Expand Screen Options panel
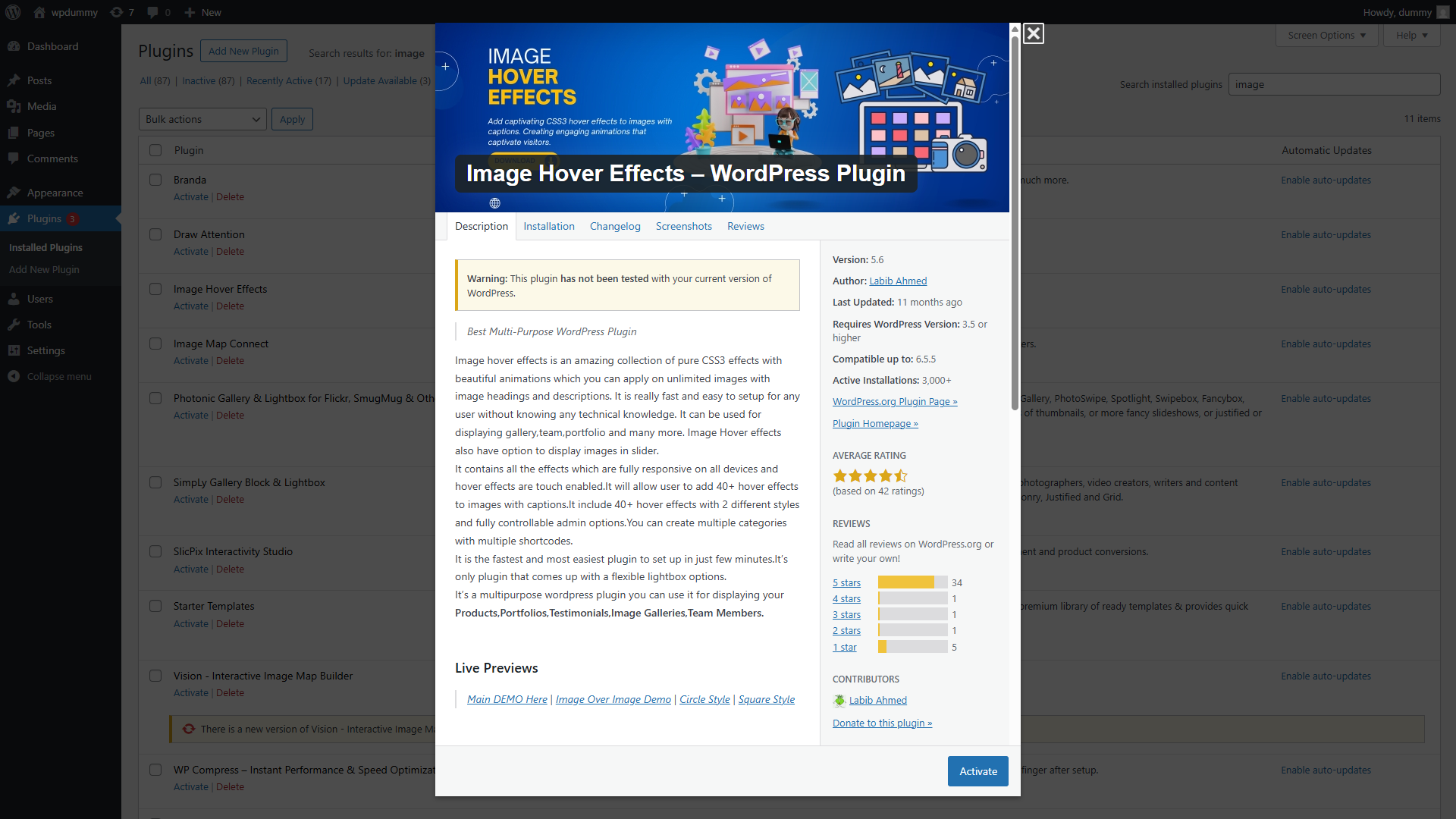 (x=1327, y=36)
